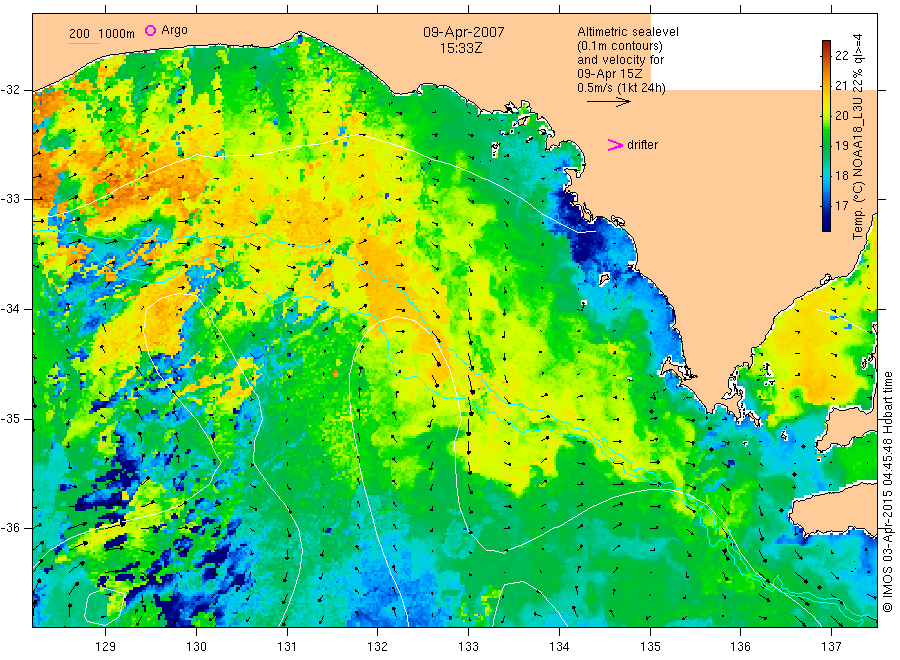Click the 'and velocity for' legend line
The image size is (900, 660).
pyautogui.click(x=620, y=60)
